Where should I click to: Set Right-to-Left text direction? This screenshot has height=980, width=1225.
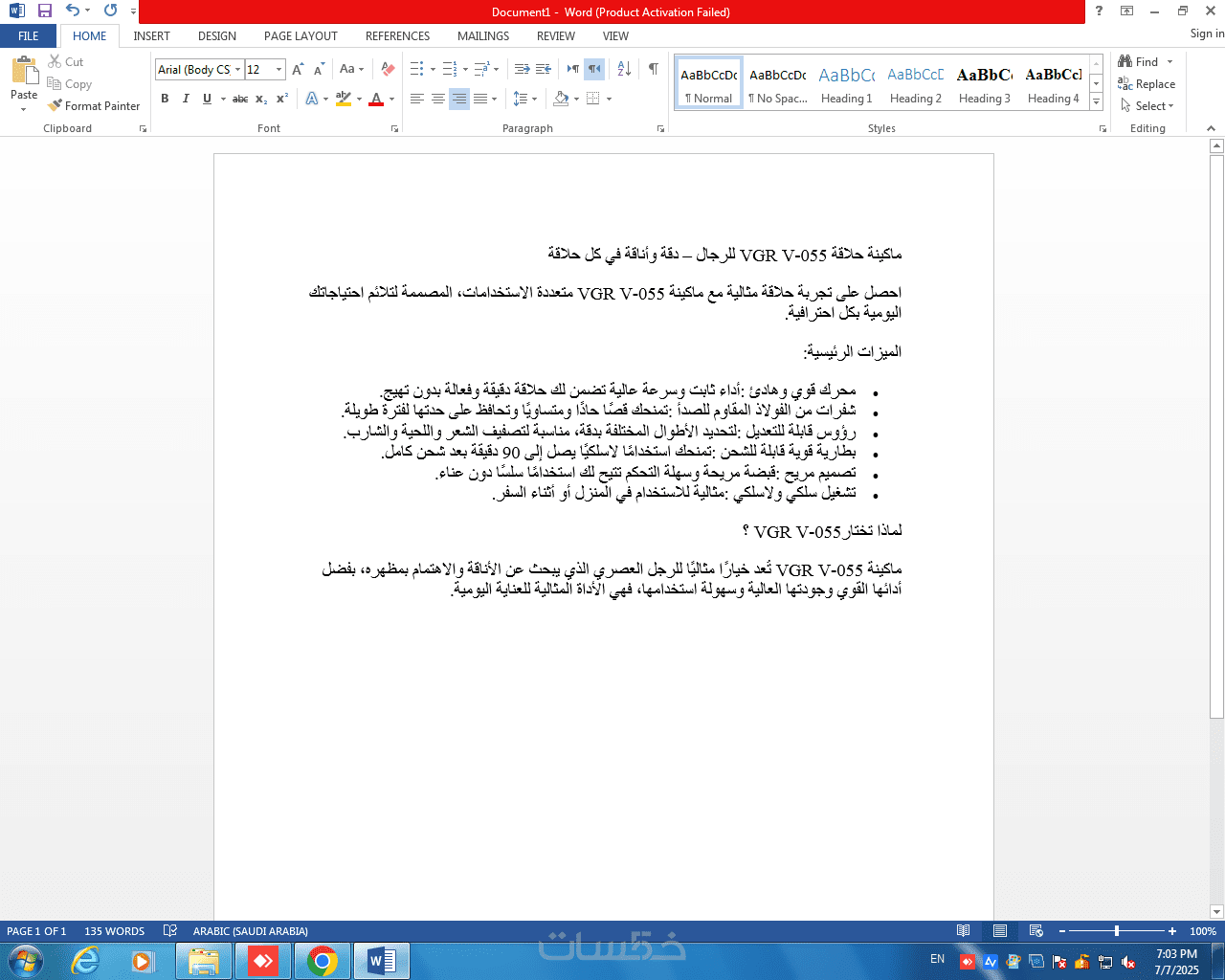click(593, 69)
